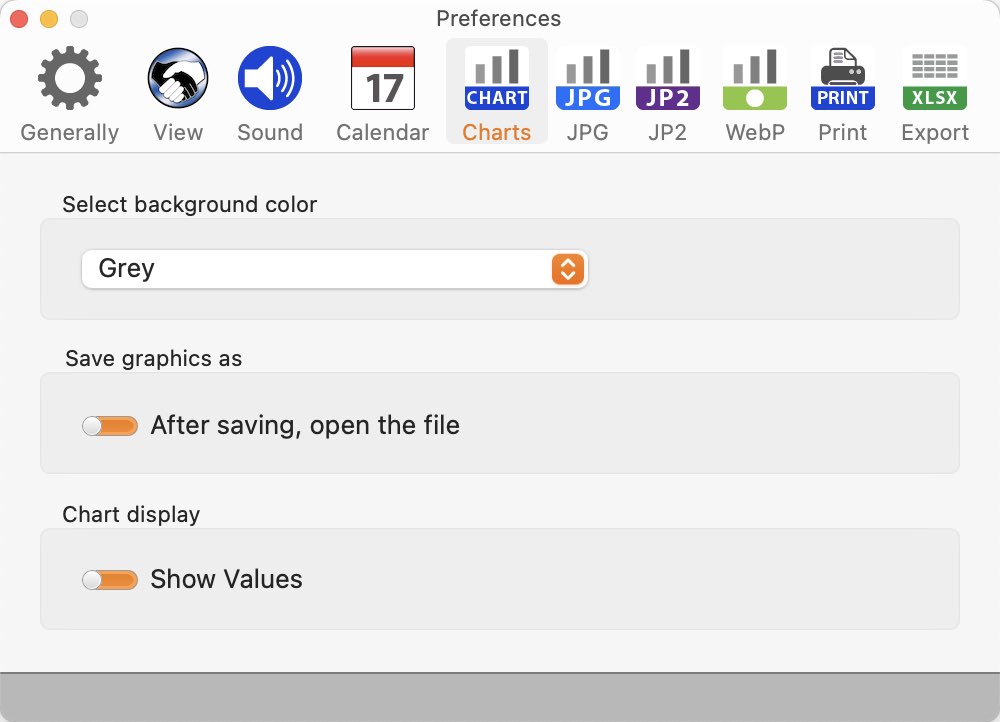1000x722 pixels.
Task: Toggle the Show Values switch
Action: 110,580
